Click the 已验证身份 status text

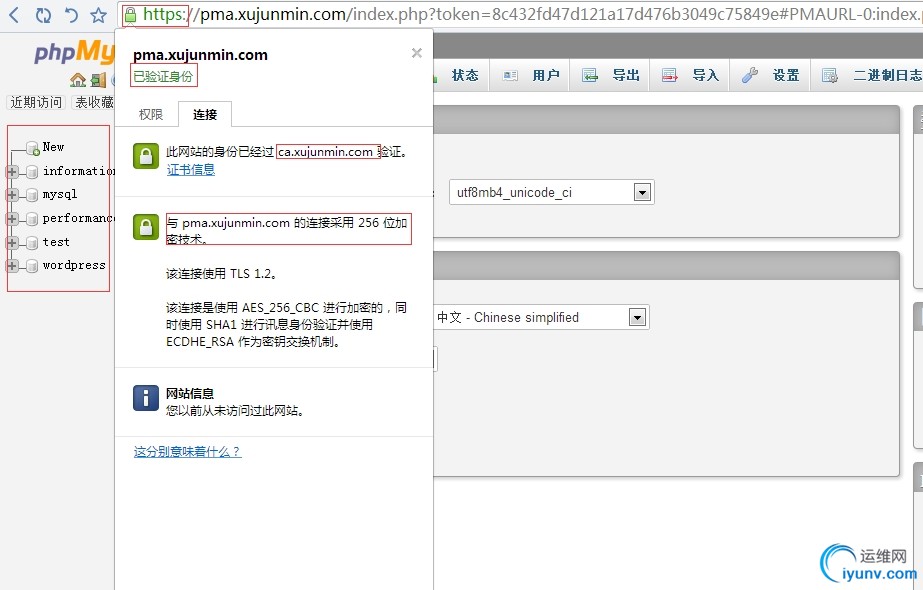163,77
